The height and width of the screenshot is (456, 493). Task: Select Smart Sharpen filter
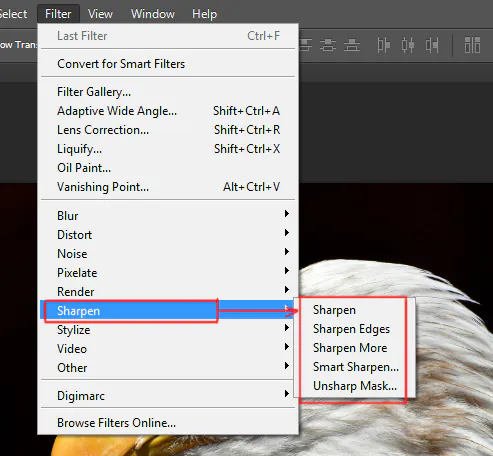(355, 367)
